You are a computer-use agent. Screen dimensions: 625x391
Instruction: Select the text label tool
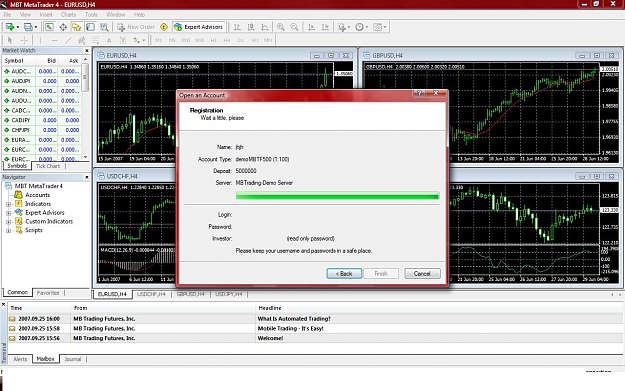coord(123,40)
